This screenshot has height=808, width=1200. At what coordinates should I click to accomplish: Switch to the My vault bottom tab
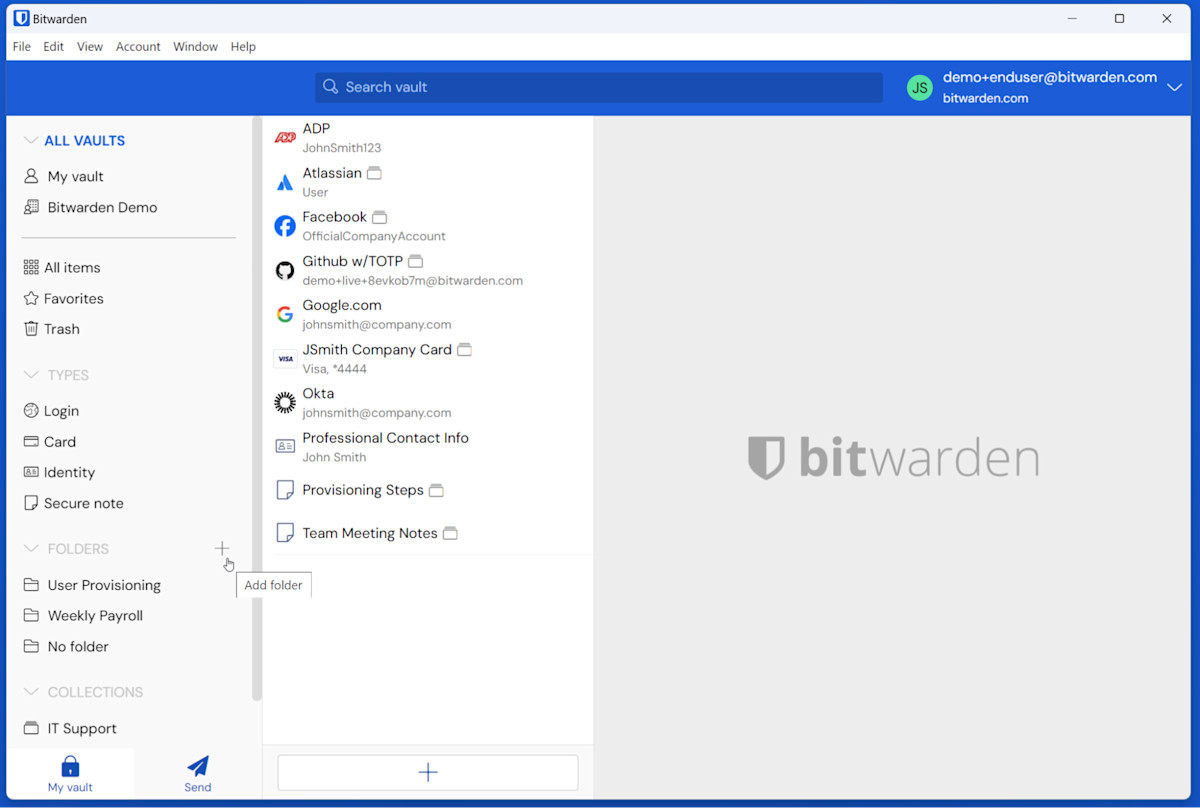coord(70,773)
